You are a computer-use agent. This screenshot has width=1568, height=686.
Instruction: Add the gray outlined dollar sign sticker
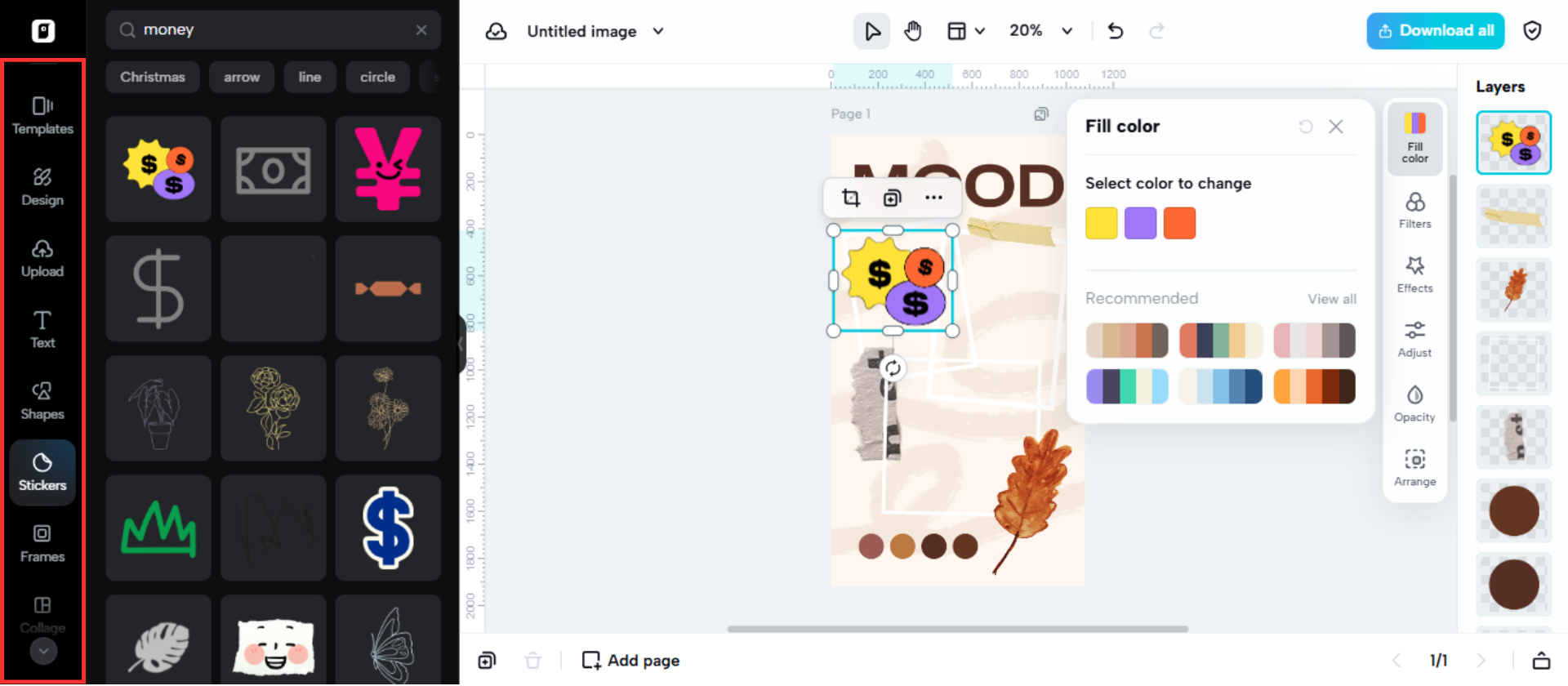[x=158, y=289]
